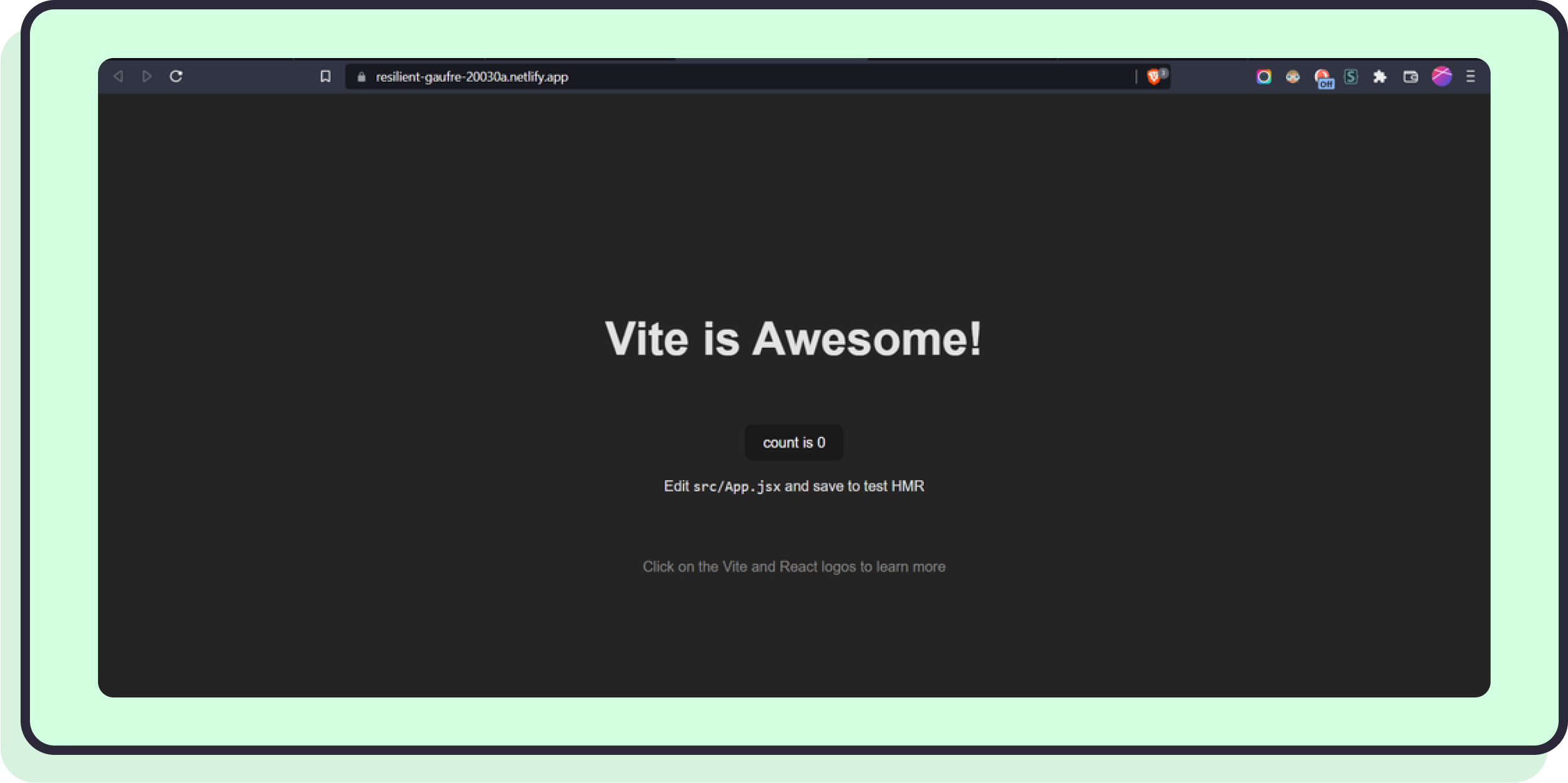Viewport: 1568px width, 783px height.
Task: Click the 'Click on the Vite and React logos' text
Action: [x=793, y=567]
